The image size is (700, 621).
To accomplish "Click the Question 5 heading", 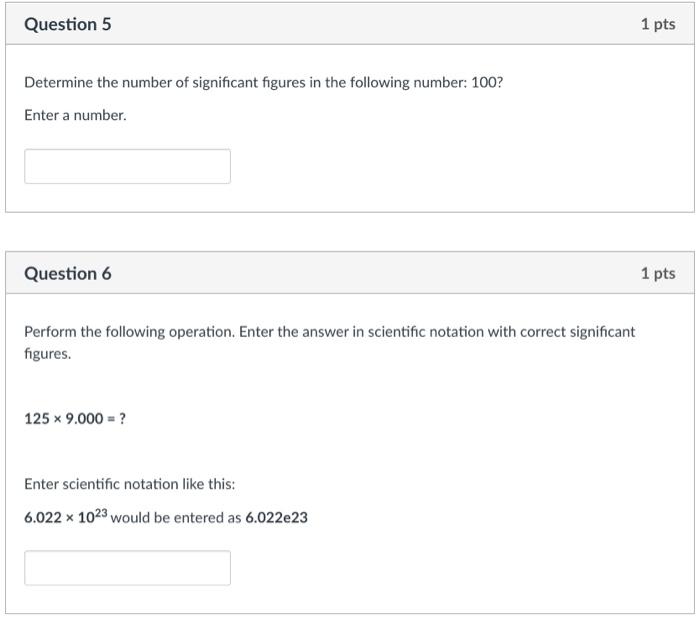I will (67, 24).
